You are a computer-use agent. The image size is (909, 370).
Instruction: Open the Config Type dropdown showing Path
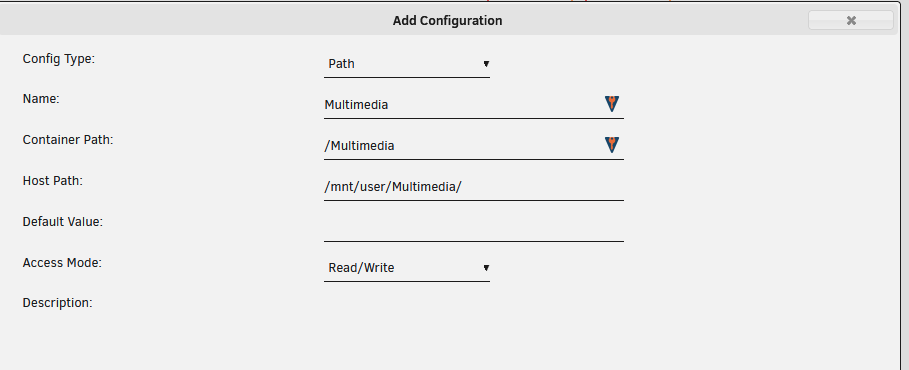coord(406,64)
